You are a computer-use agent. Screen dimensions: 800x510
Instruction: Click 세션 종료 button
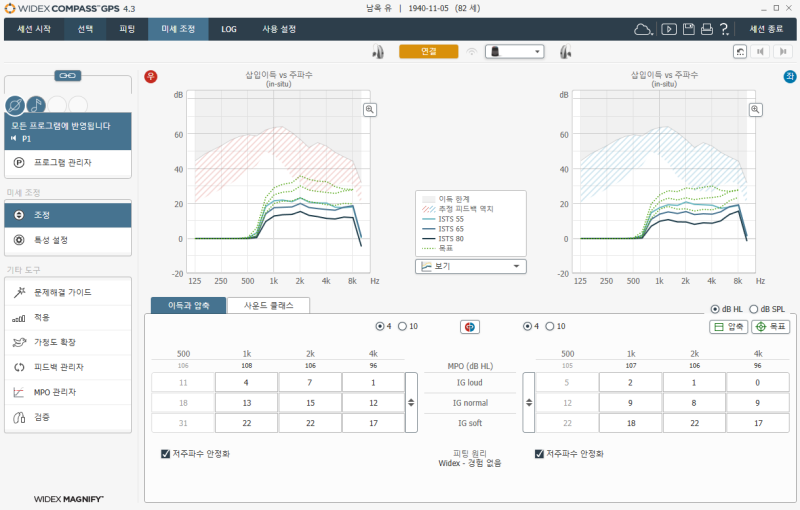pyautogui.click(x=766, y=29)
